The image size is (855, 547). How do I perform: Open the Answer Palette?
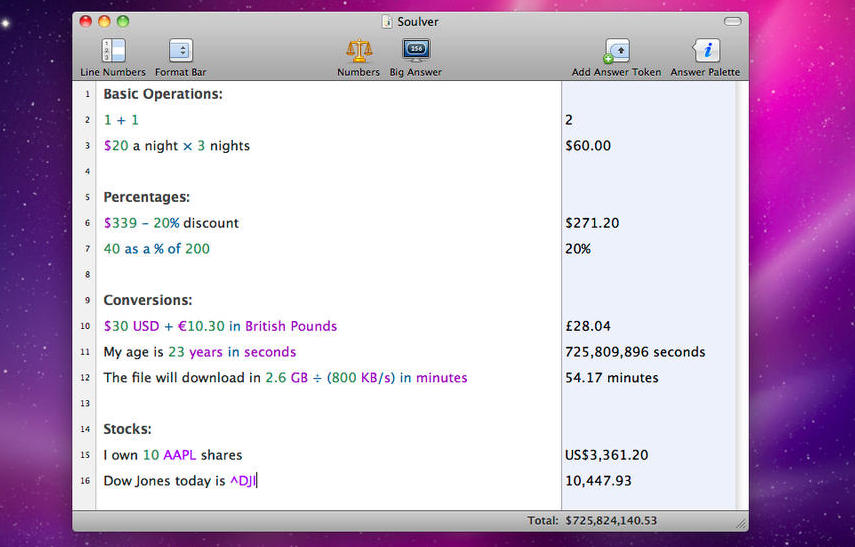pos(706,51)
